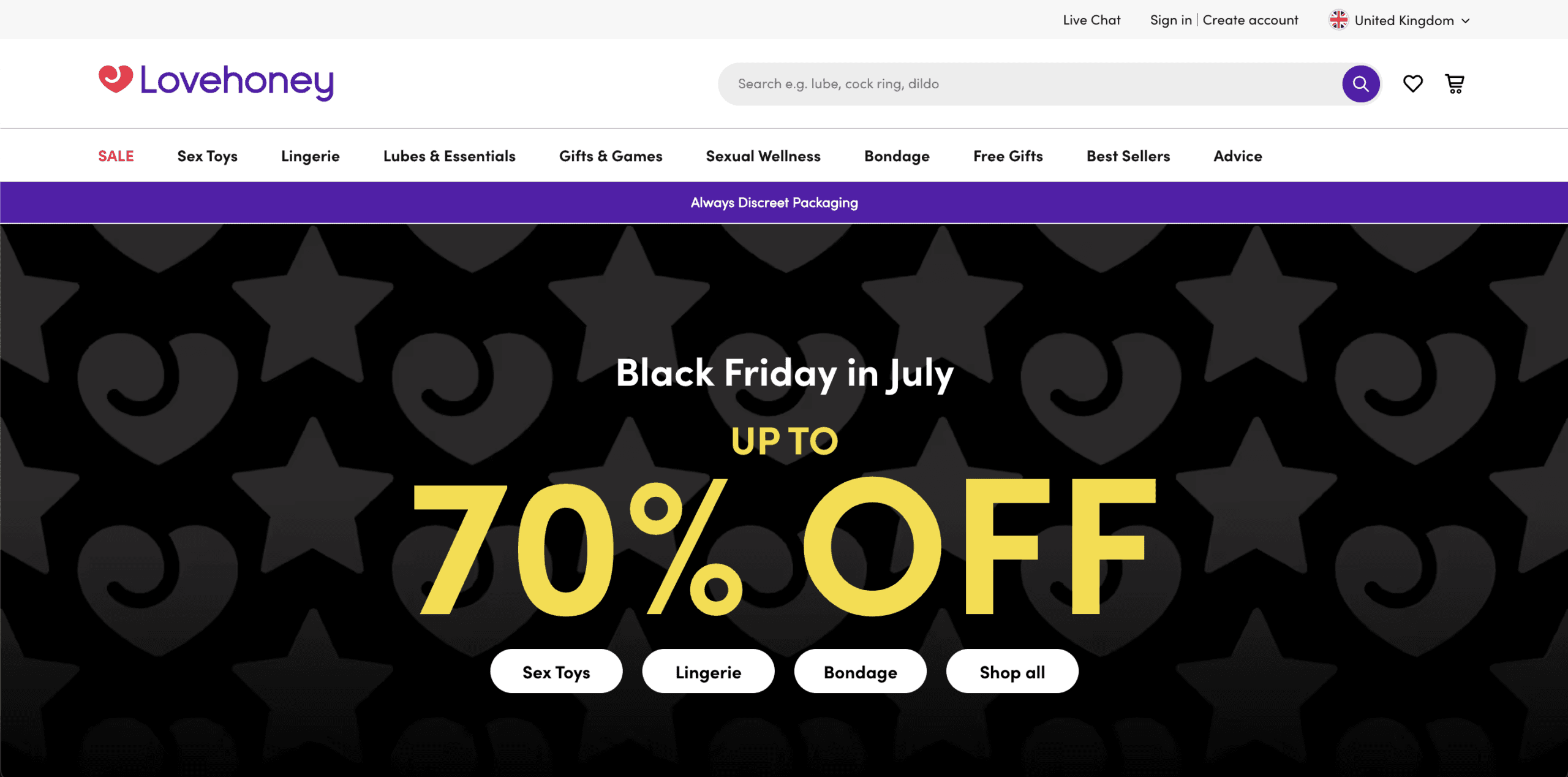Click inside the search input field
Viewport: 1568px width, 777px height.
coord(980,83)
